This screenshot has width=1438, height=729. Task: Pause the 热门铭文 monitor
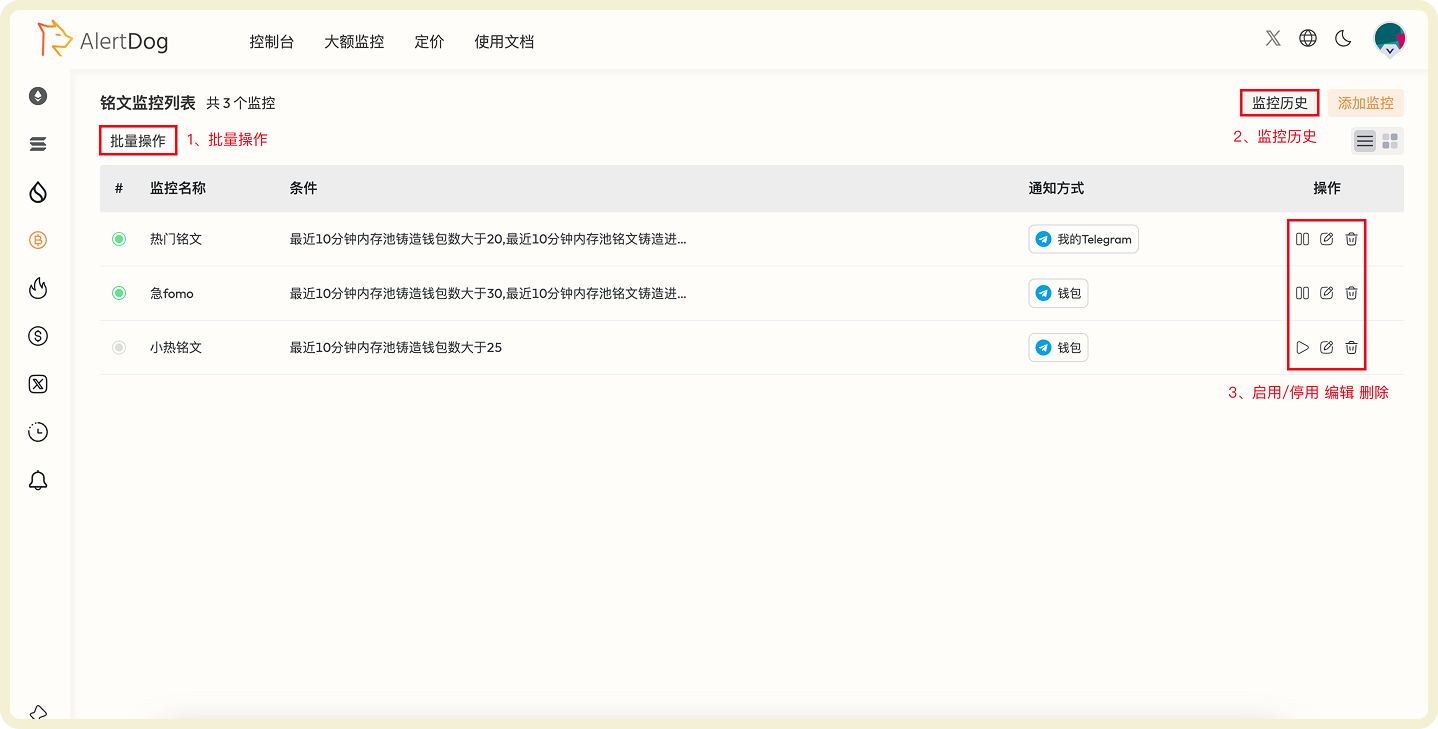[1302, 238]
